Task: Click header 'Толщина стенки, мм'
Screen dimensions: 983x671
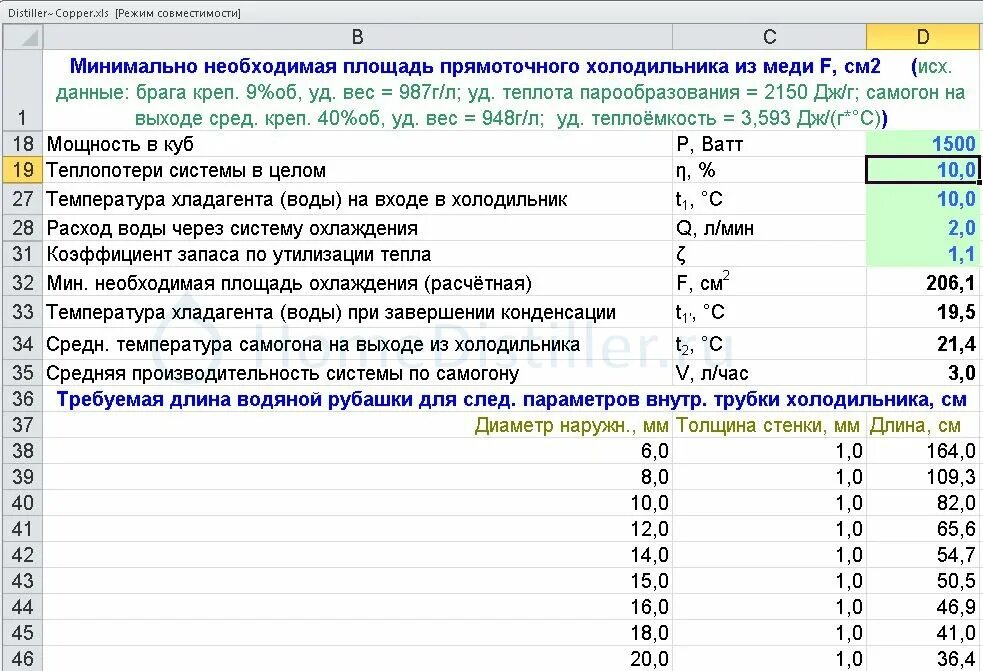Action: 769,425
